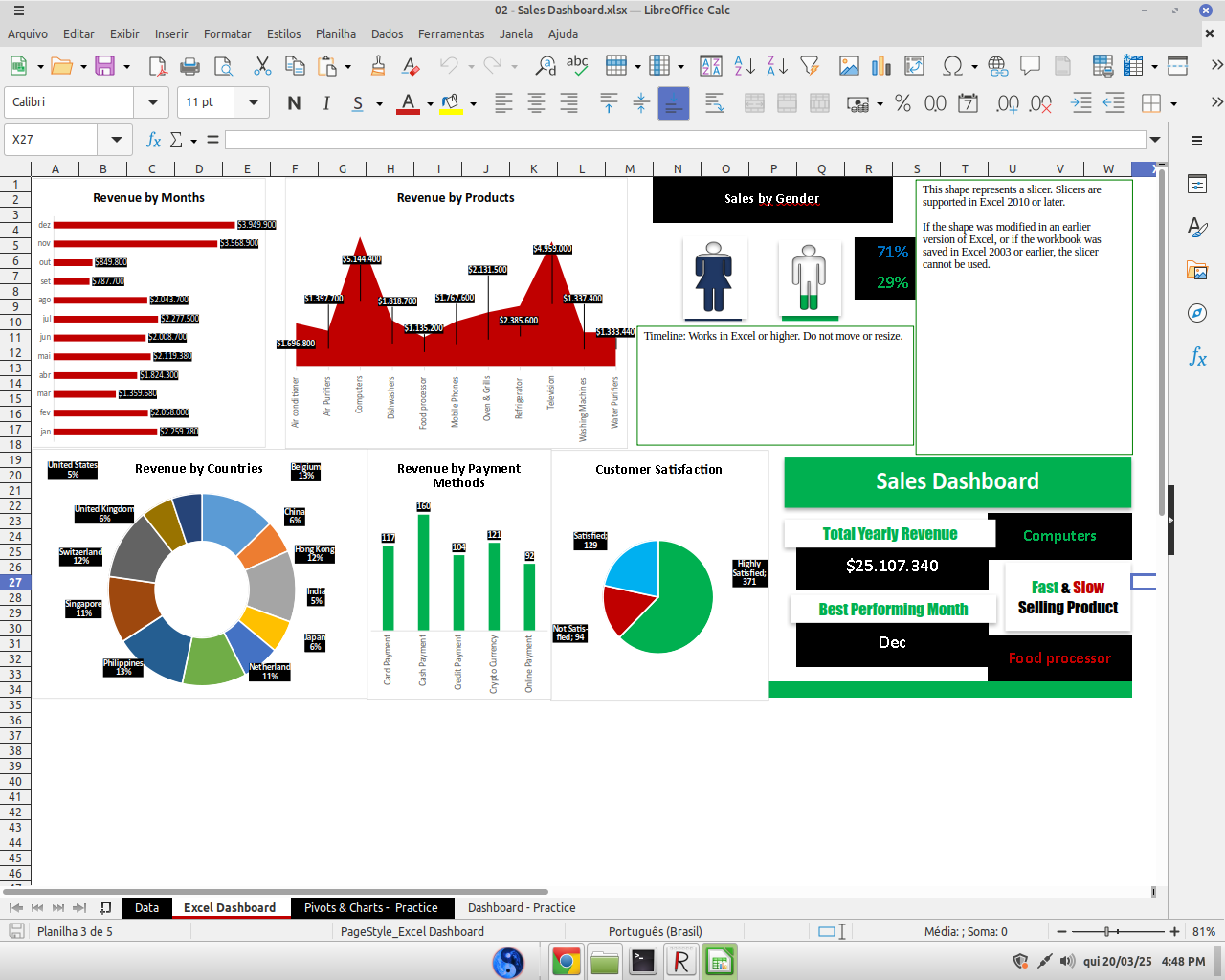The width and height of the screenshot is (1225, 980).
Task: Insert a chart using the chart icon
Action: (878, 66)
